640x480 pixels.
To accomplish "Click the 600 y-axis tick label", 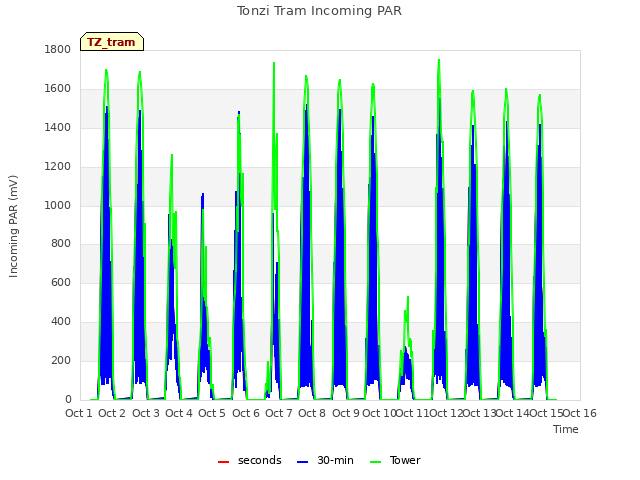I will [61, 282].
